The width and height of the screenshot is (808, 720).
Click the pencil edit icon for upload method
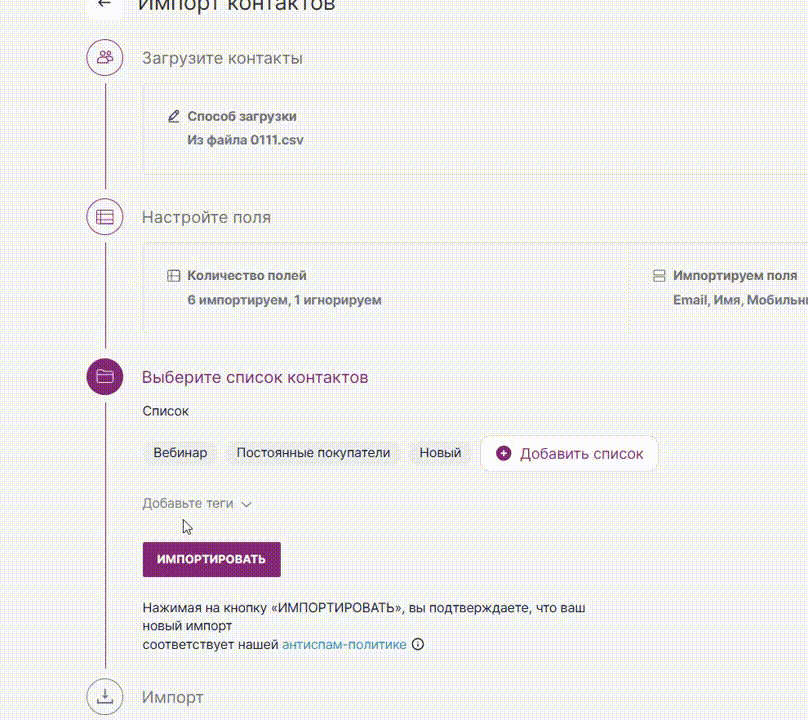point(174,116)
